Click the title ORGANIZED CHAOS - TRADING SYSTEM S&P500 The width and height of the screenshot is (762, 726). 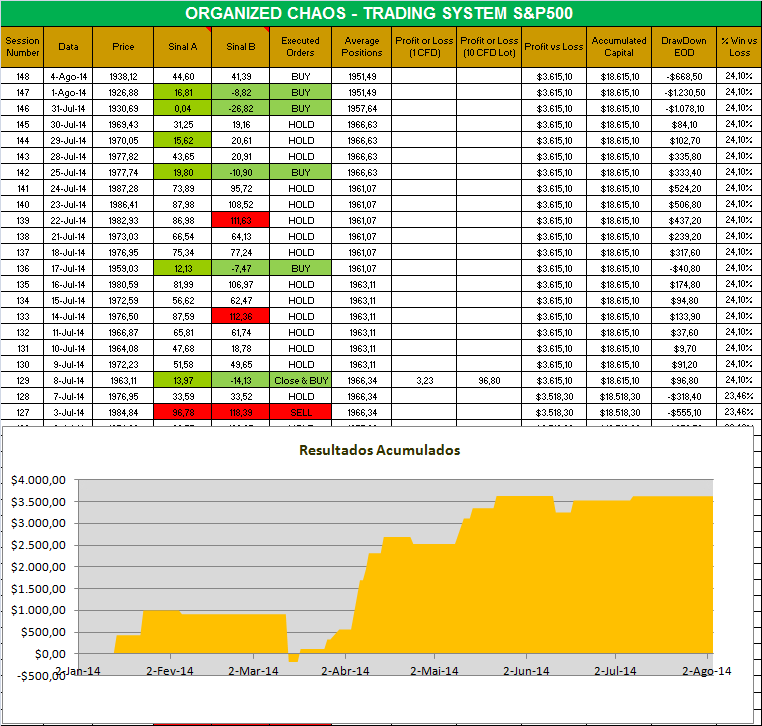click(379, 13)
